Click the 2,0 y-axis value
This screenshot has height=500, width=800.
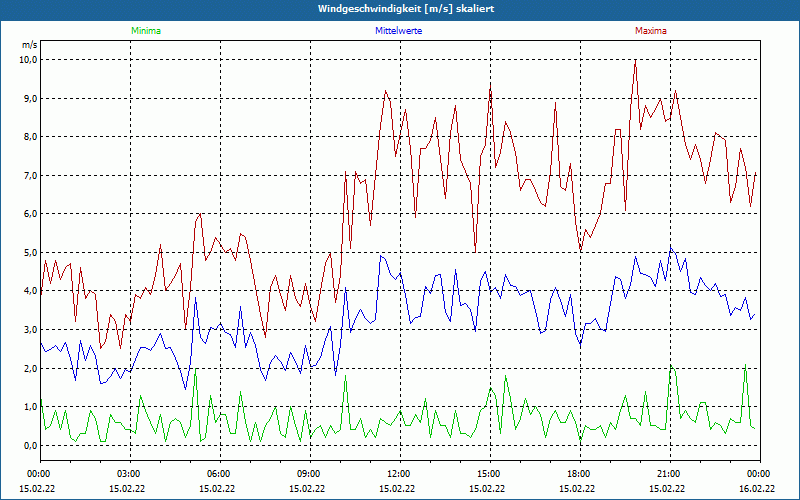coord(31,368)
